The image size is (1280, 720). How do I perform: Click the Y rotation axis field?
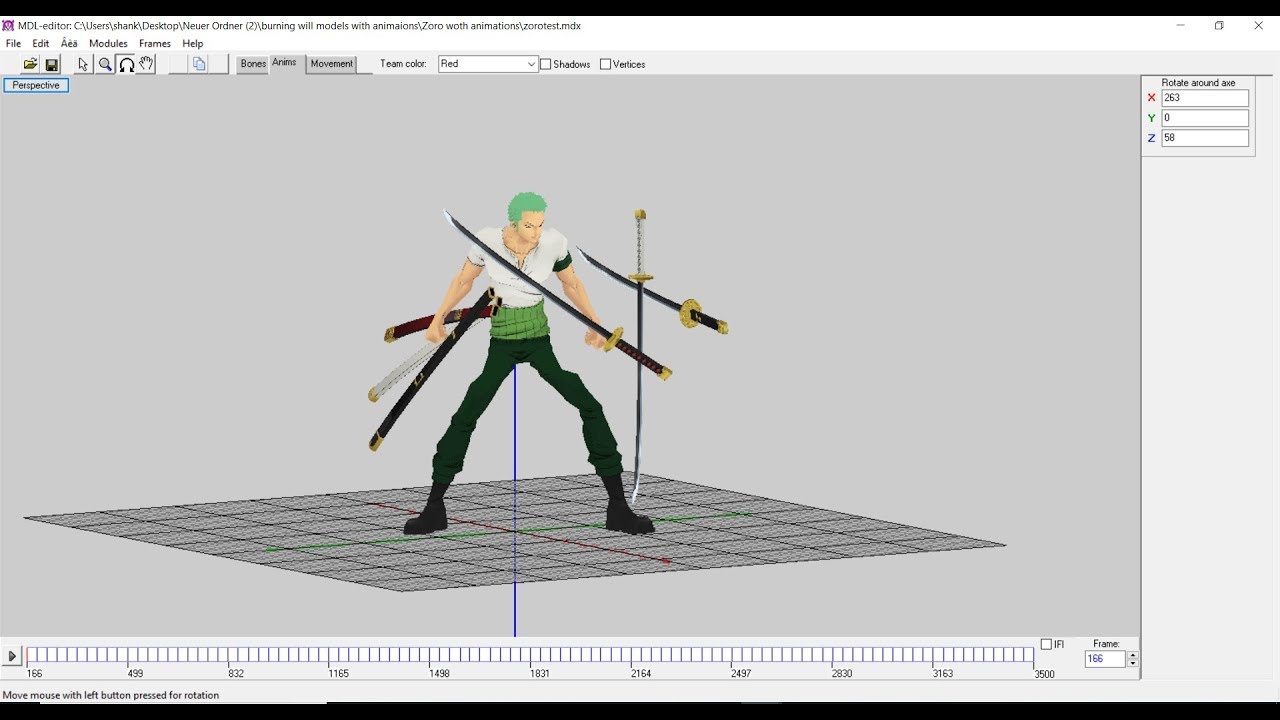(x=1205, y=118)
